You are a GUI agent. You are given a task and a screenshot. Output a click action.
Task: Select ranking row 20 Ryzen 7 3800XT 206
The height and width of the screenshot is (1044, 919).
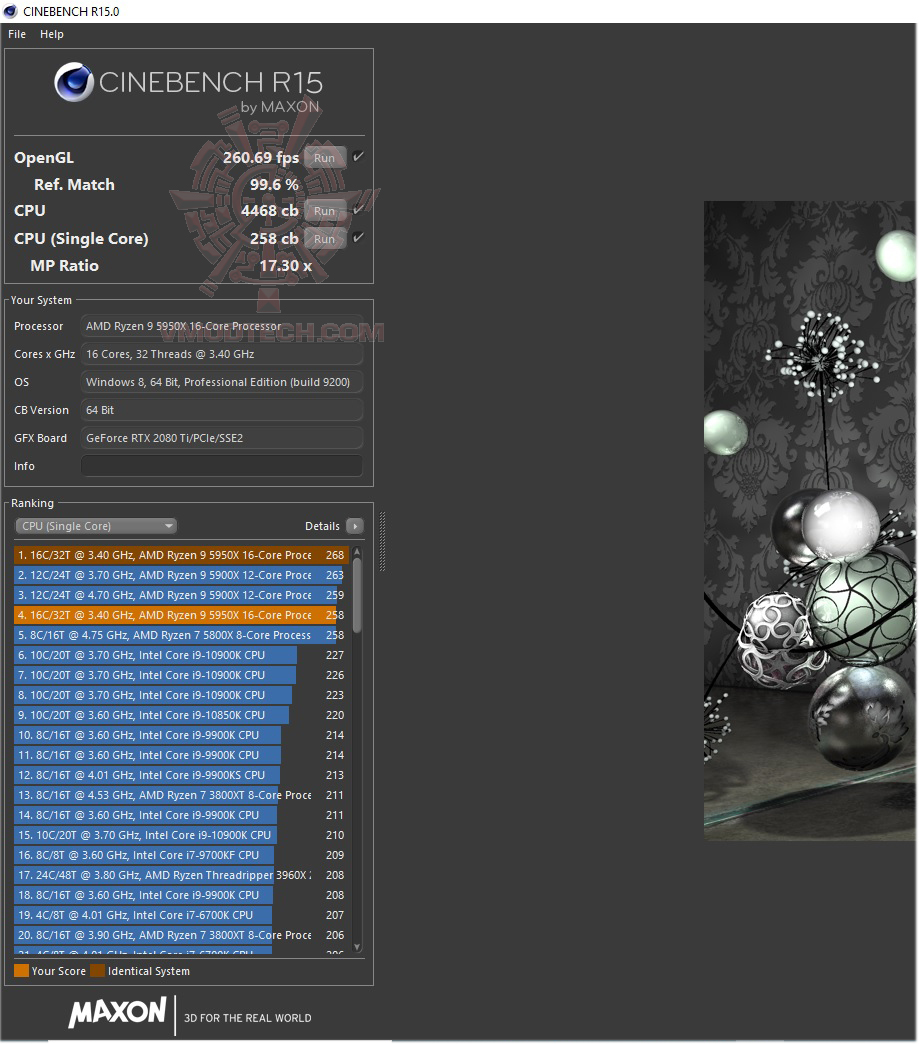(x=181, y=935)
